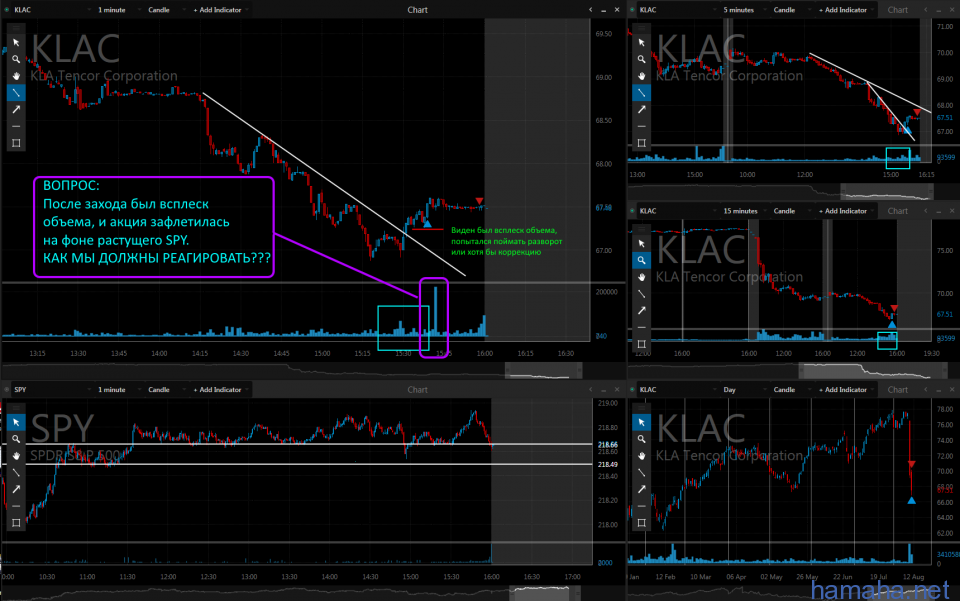Click Add Indicator in SPY chart

point(218,390)
